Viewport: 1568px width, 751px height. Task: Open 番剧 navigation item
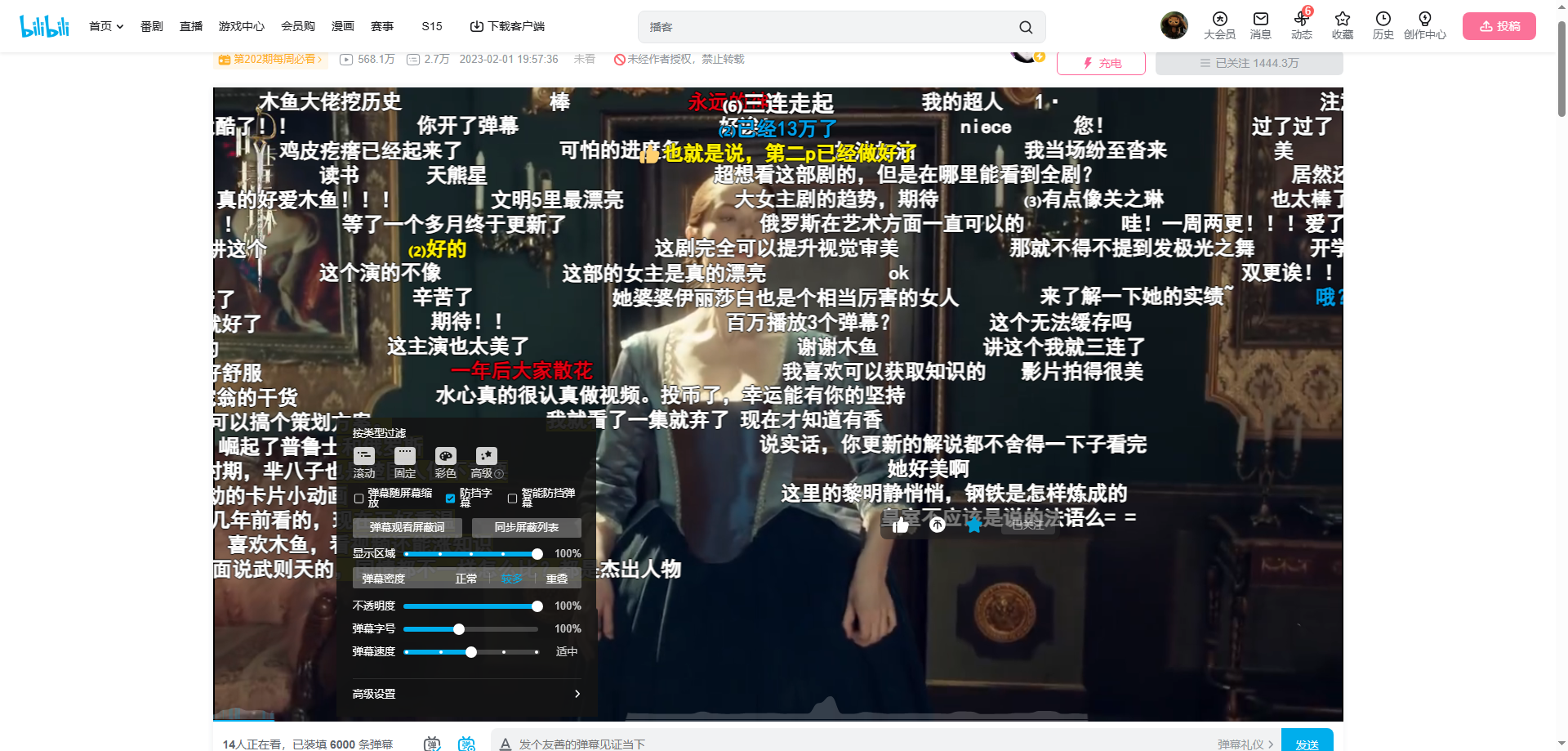tap(152, 26)
